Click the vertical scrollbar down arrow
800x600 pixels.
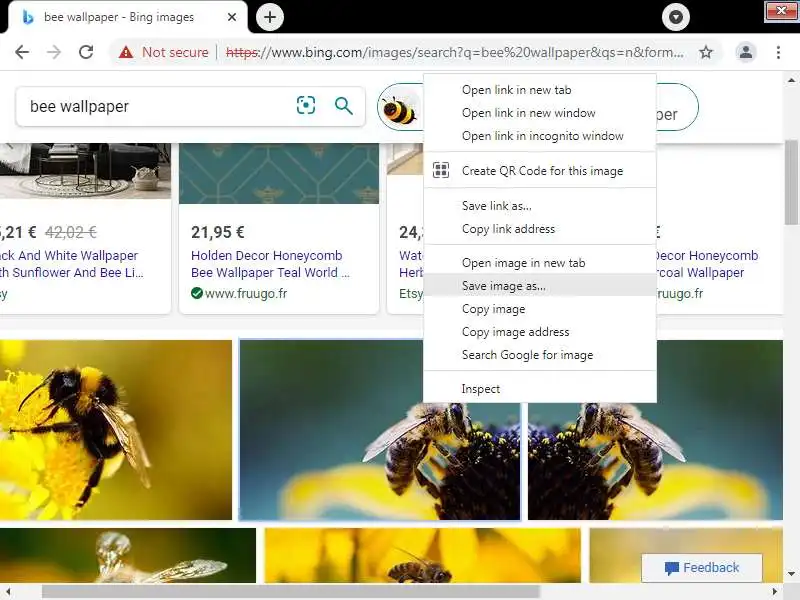(x=791, y=574)
